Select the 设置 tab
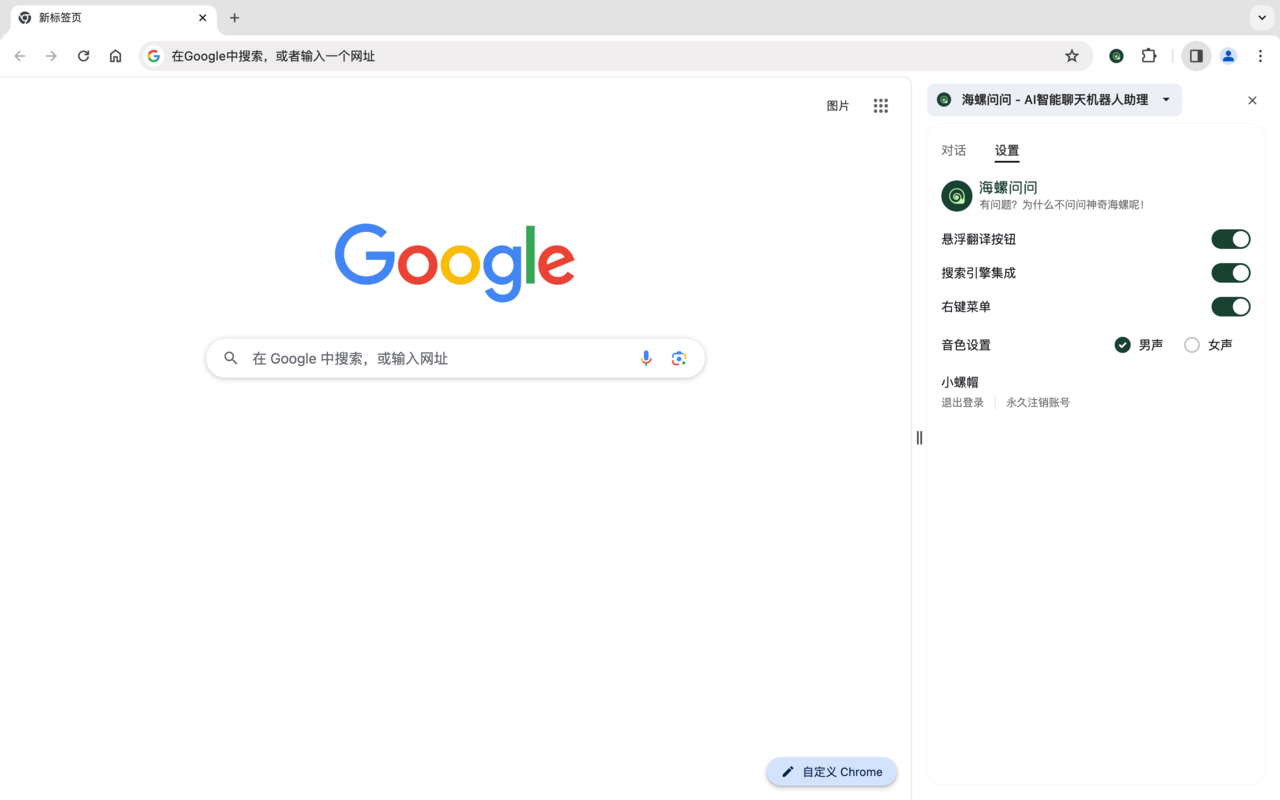 tap(1007, 151)
